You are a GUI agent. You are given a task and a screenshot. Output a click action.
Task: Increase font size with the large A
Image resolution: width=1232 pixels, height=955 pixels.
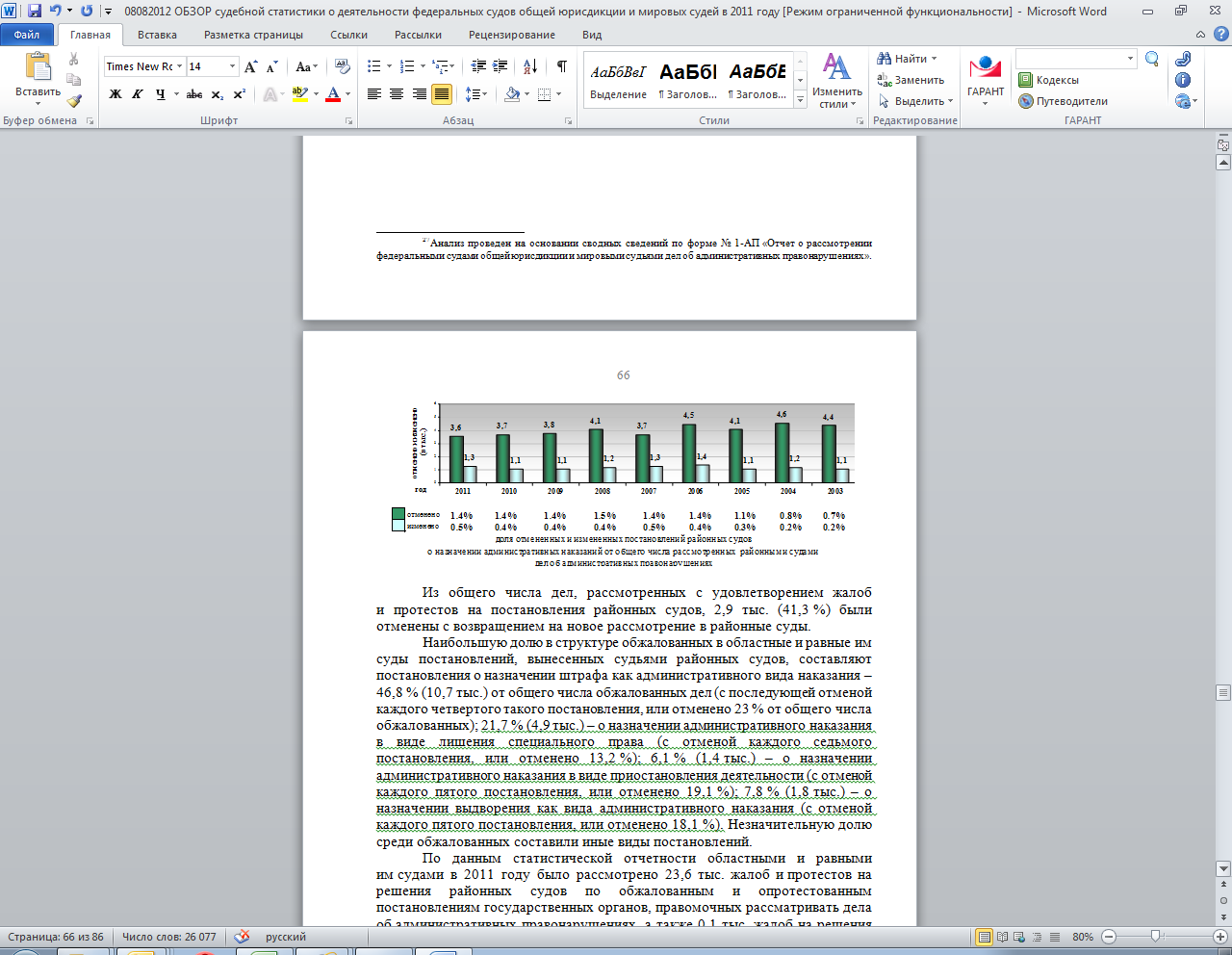pos(251,66)
